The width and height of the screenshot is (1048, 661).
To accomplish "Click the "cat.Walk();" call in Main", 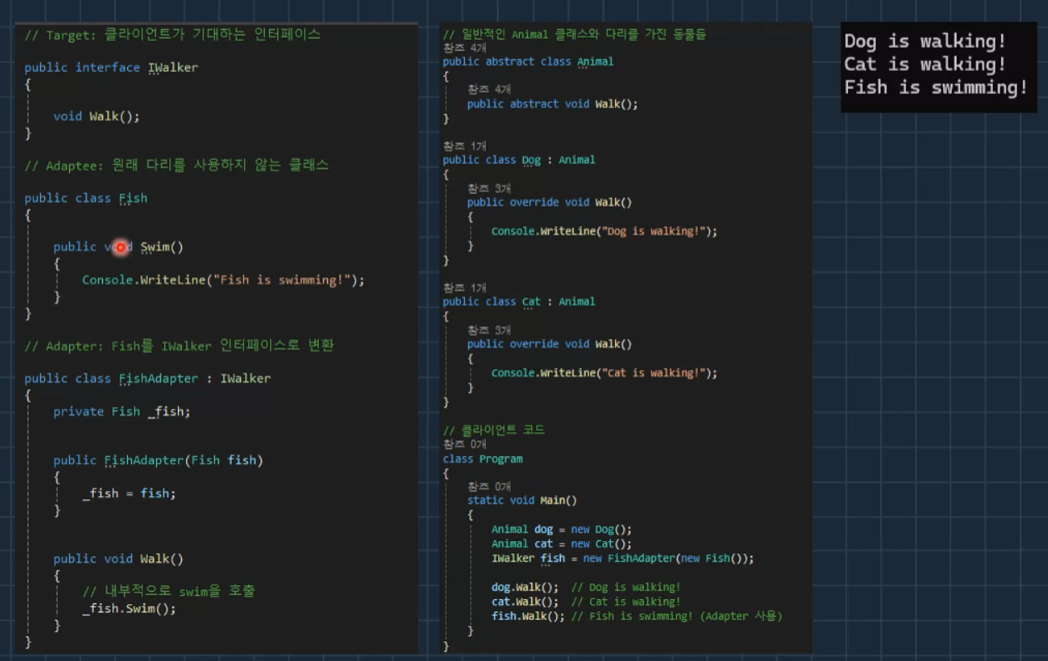I will pyautogui.click(x=525, y=602).
